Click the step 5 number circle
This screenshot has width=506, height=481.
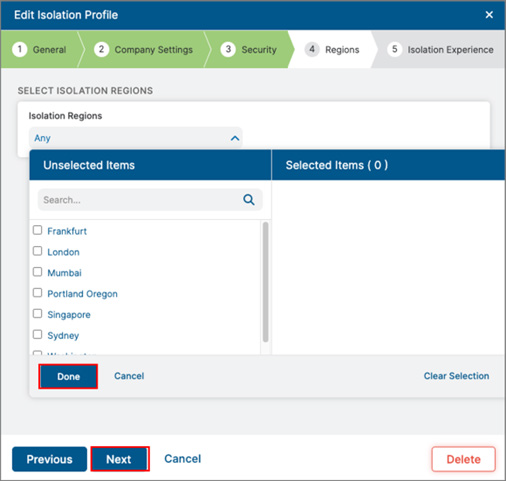(x=394, y=49)
